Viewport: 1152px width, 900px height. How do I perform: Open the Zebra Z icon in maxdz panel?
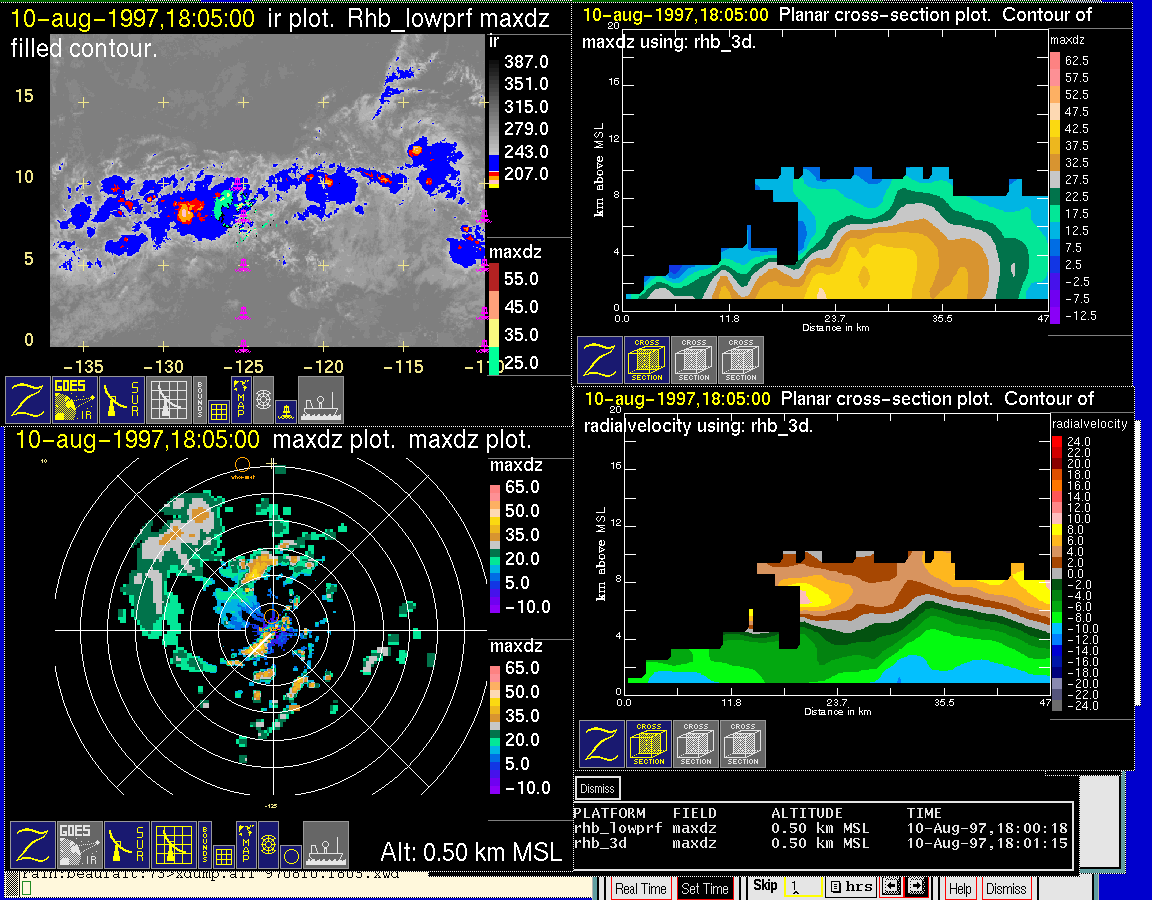point(32,844)
